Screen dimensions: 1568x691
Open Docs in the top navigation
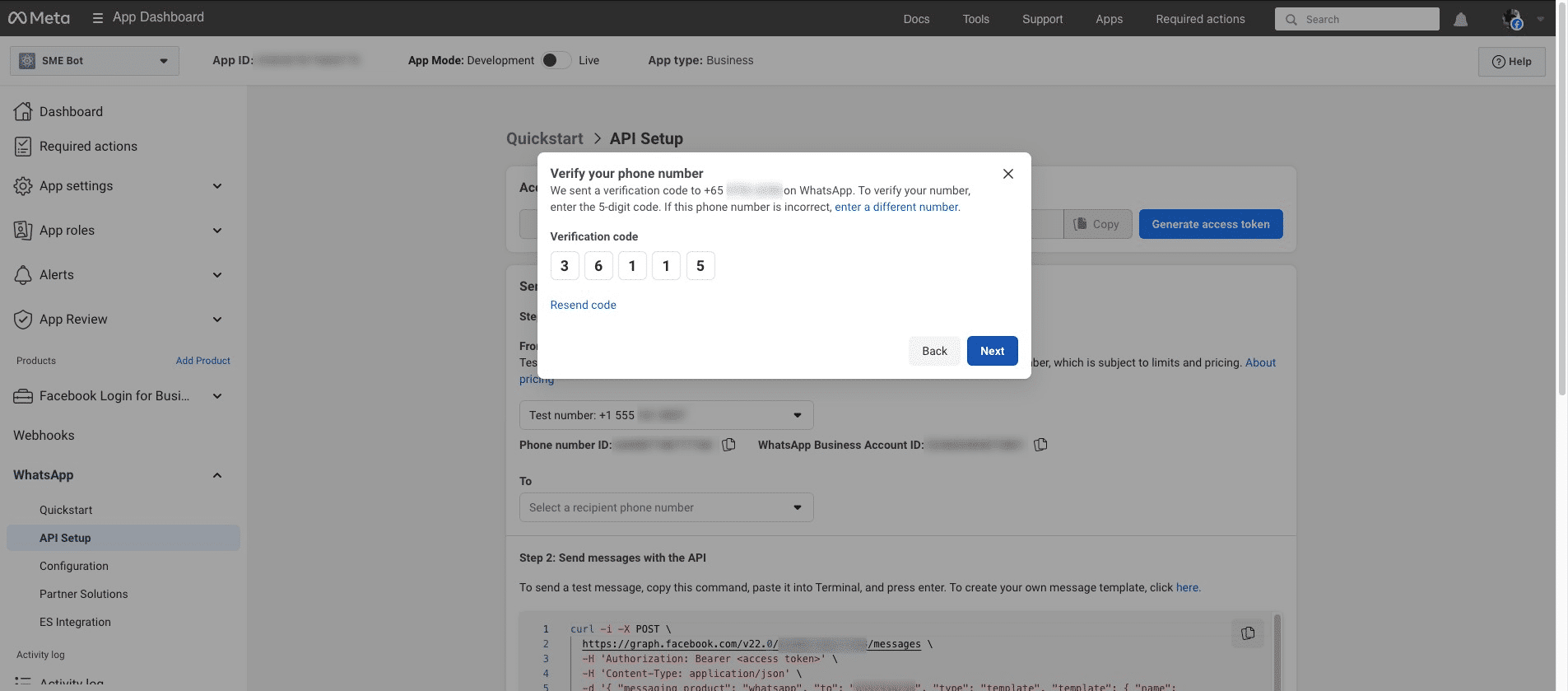point(916,19)
